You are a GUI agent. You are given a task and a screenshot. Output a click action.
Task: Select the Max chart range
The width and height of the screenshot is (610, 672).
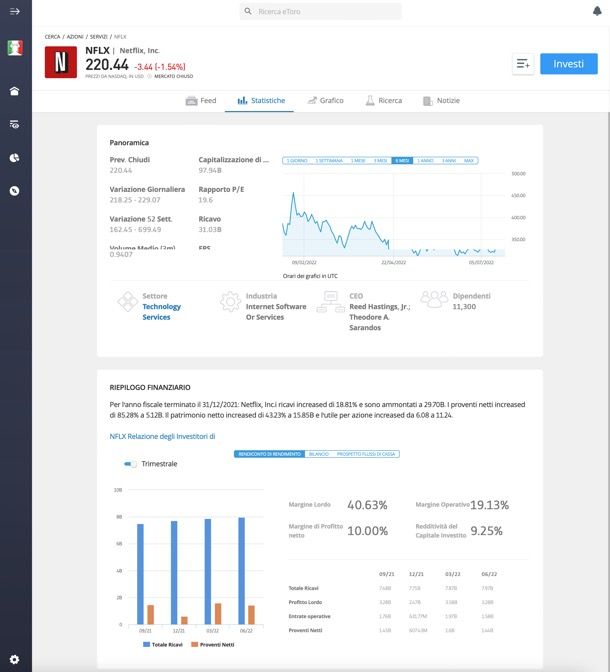point(469,161)
